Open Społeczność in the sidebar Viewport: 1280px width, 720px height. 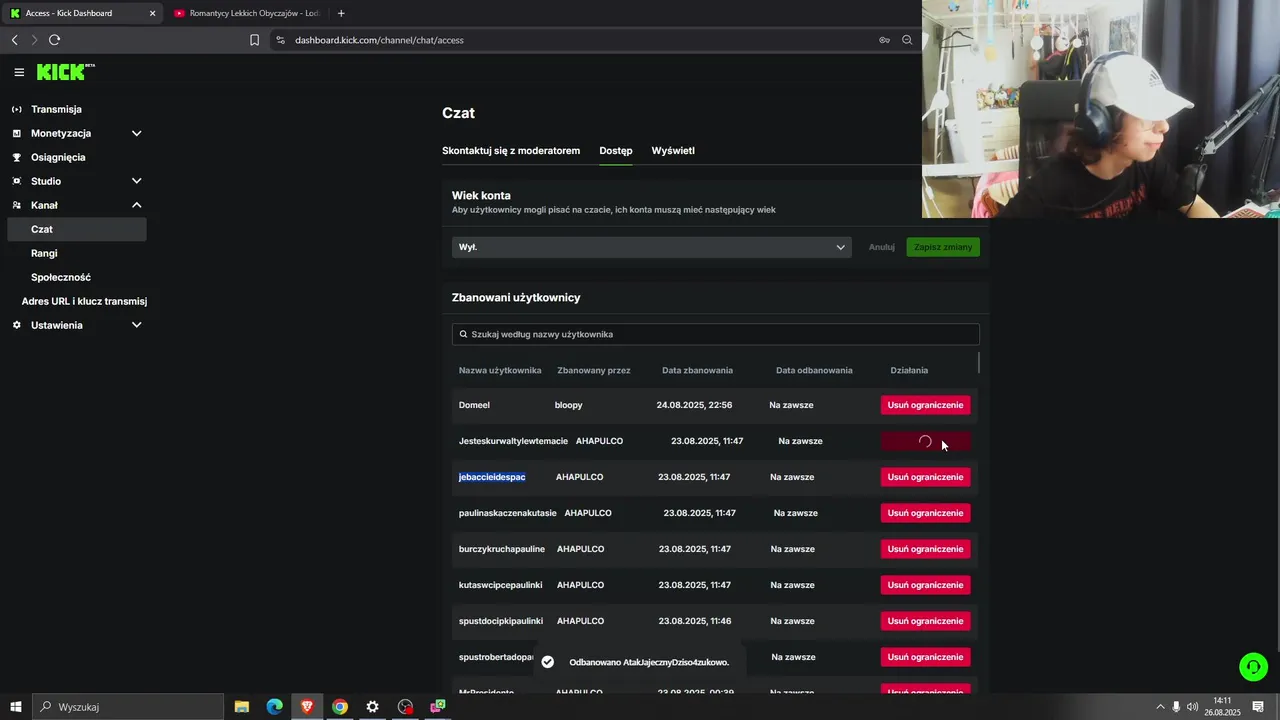[61, 277]
